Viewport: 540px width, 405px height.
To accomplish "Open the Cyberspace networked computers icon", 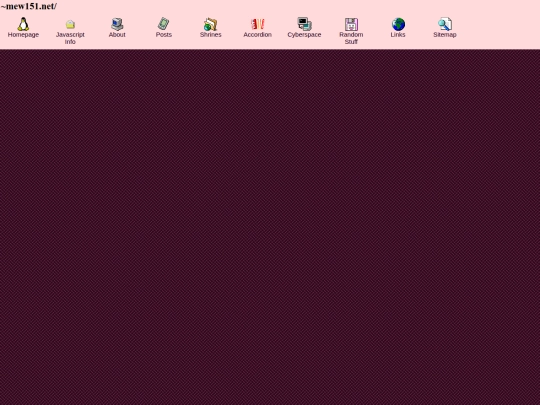I will pos(304,24).
